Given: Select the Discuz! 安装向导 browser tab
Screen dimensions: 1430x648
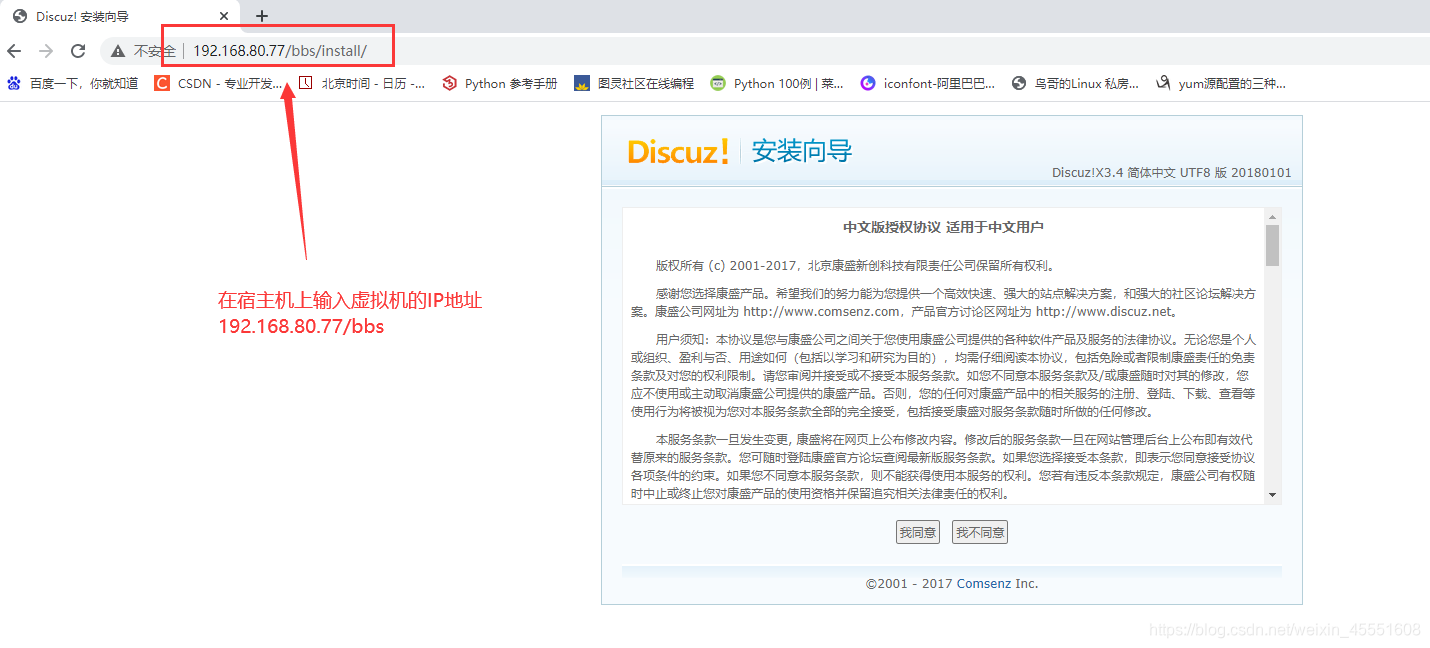Looking at the screenshot, I should (120, 16).
